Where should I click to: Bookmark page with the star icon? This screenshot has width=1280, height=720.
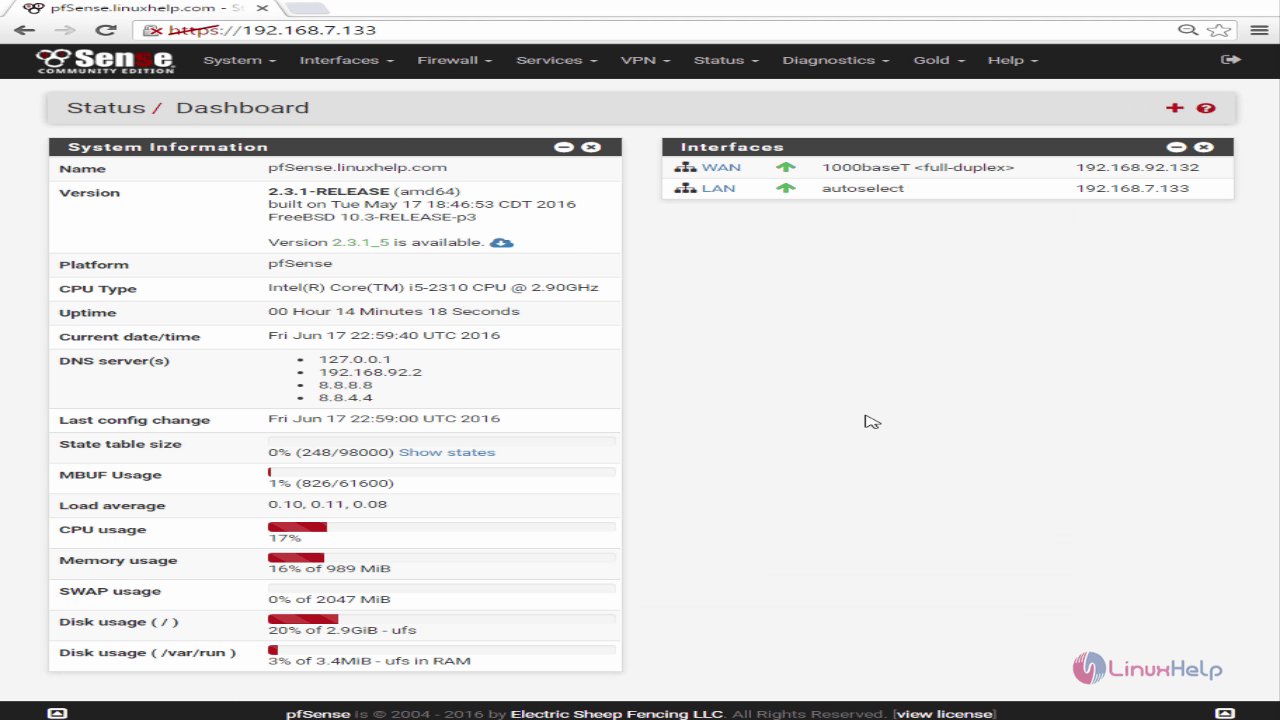[1217, 30]
